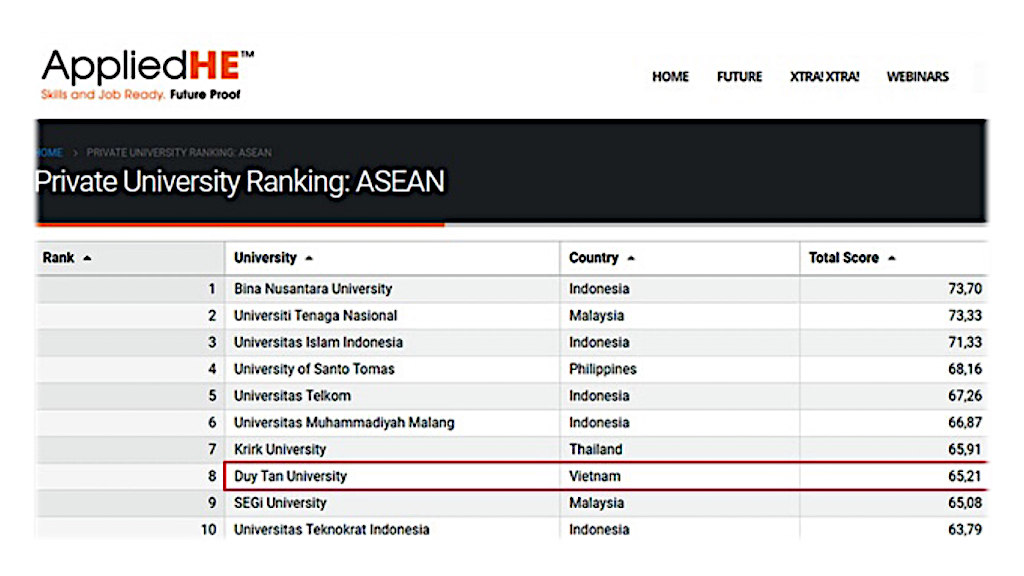Select Universitas Islam Indonesia cell
Screen dimensions: 1024x576
tap(392, 342)
